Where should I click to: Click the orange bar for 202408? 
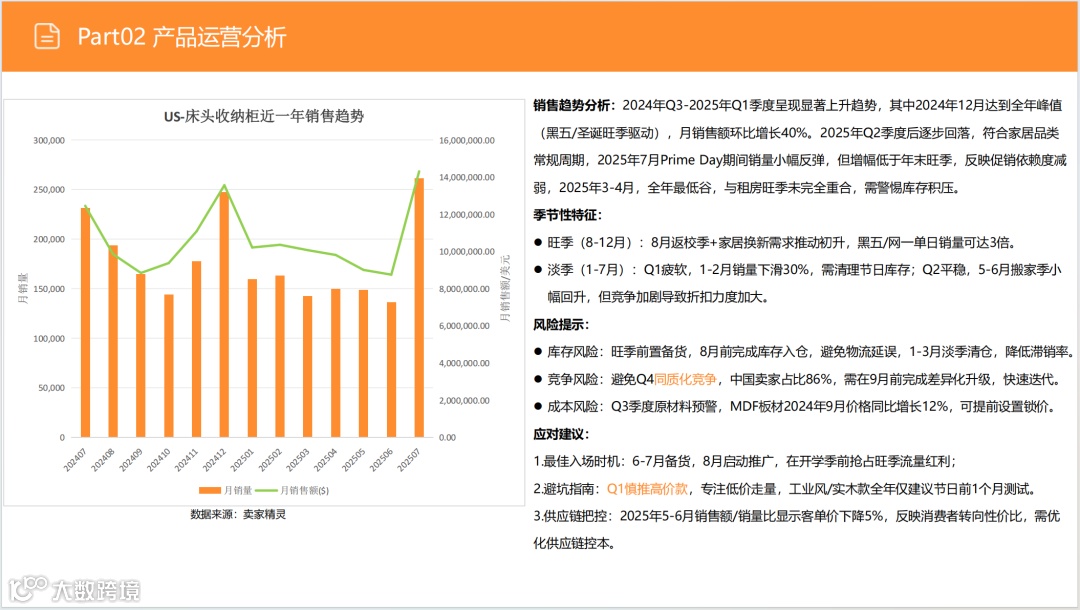pos(113,341)
